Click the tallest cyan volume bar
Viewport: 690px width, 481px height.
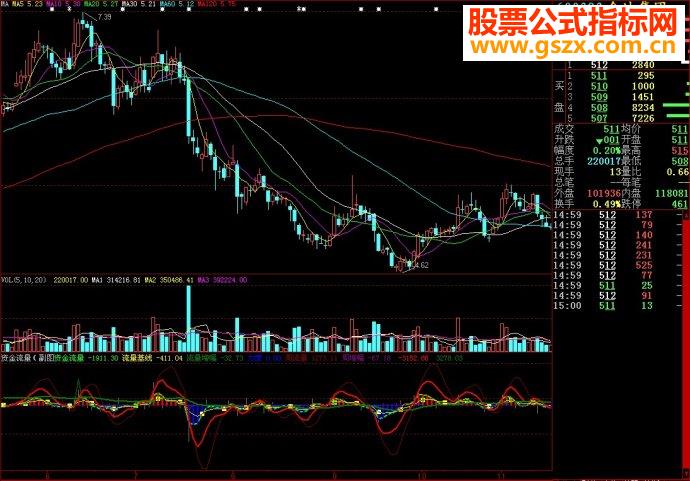pos(189,318)
